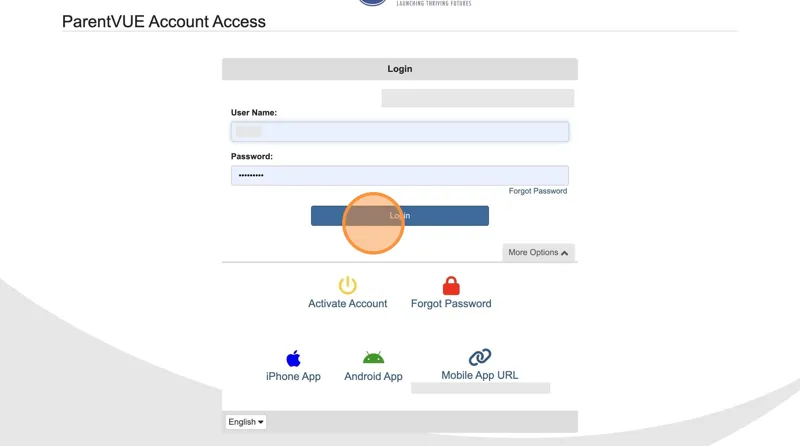Image resolution: width=800 pixels, height=446 pixels.
Task: Open the Mobile App URL link text
Action: pyautogui.click(x=480, y=375)
